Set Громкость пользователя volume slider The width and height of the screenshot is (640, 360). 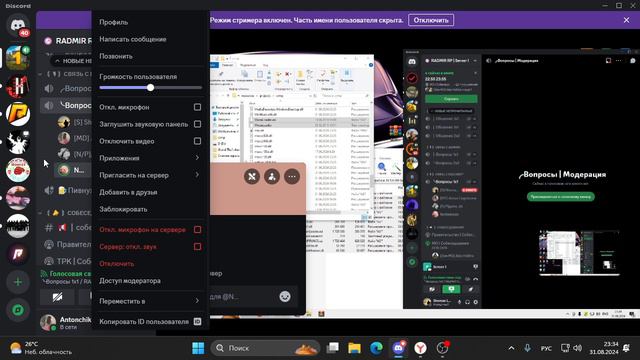151,87
